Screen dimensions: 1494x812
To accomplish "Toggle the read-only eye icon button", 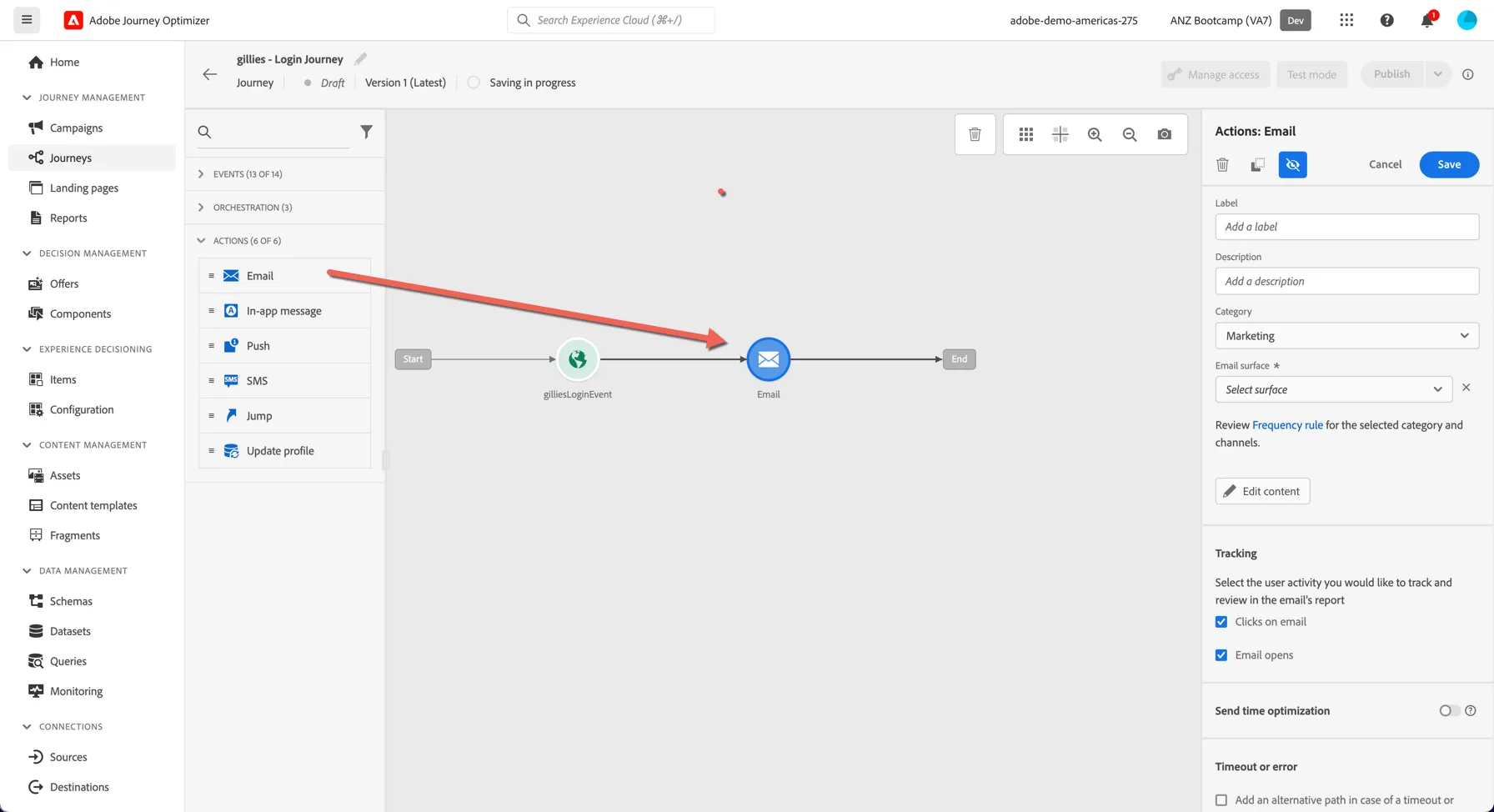I will (1292, 164).
